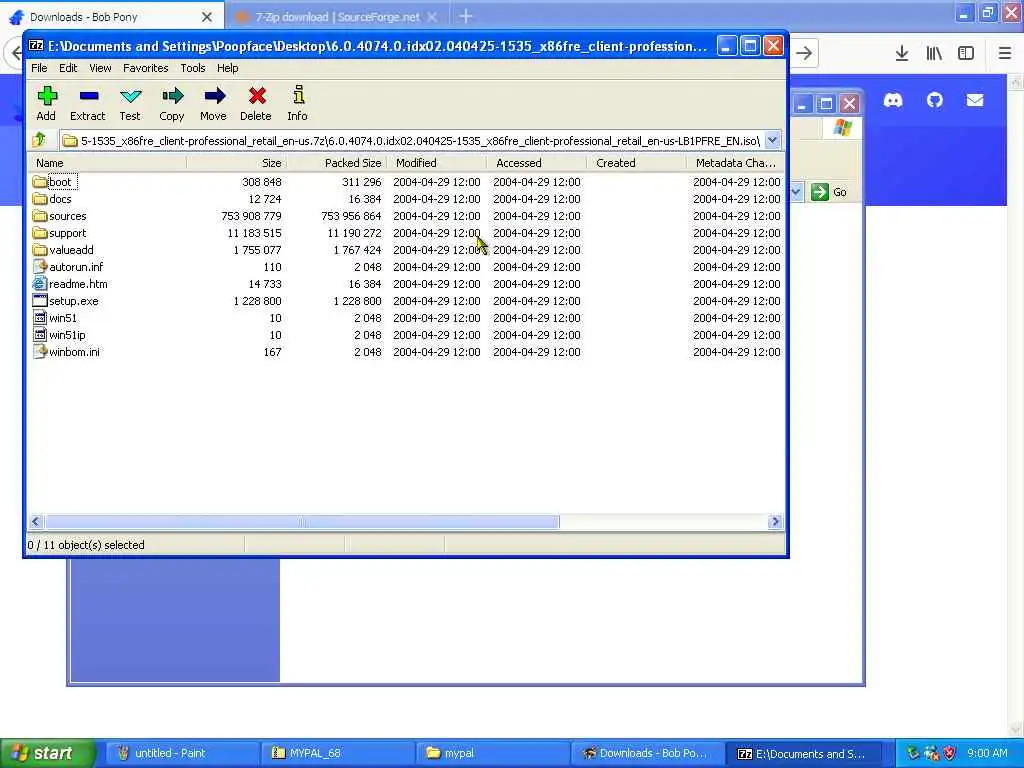This screenshot has width=1024, height=768.
Task: Sort by Name column header
Action: [x=108, y=163]
